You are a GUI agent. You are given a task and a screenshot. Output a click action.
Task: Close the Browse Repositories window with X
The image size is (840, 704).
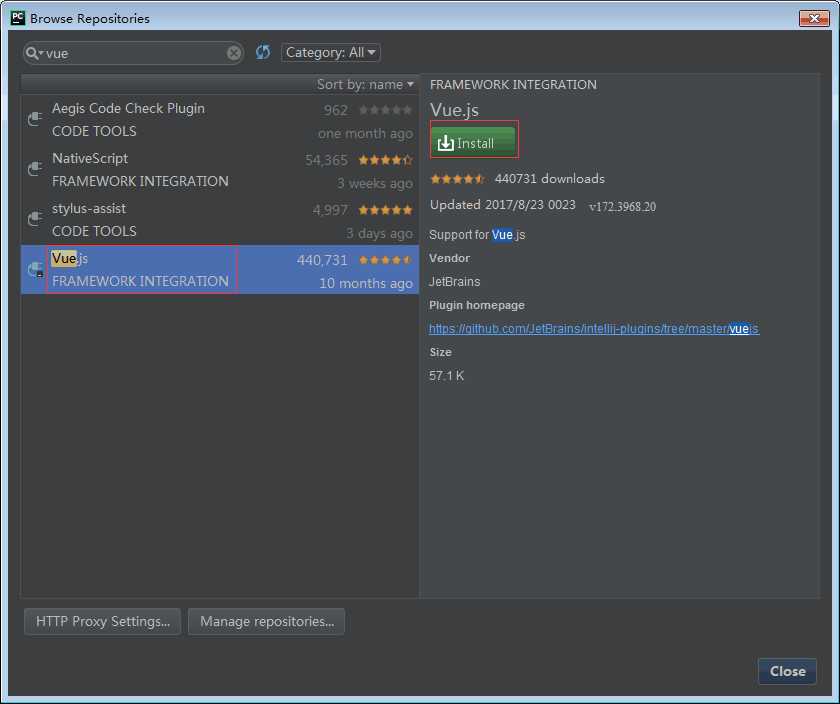click(814, 18)
